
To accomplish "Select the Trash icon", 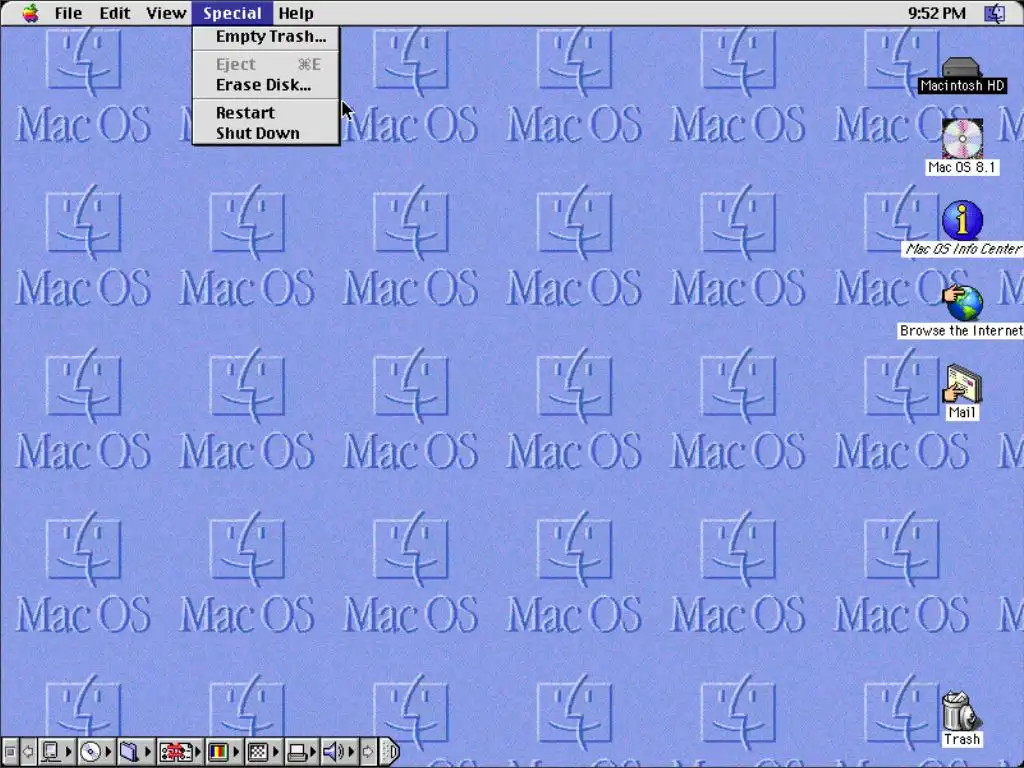I will pos(961,719).
